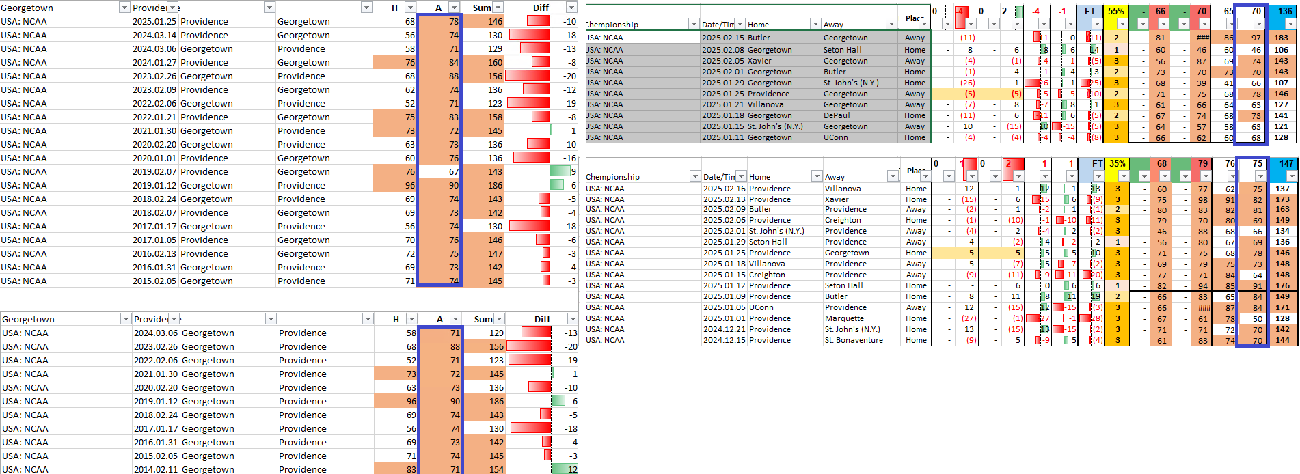Image resolution: width=1300 pixels, height=474 pixels.
Task: Select the Marquette away team cell
Action: 859,319
